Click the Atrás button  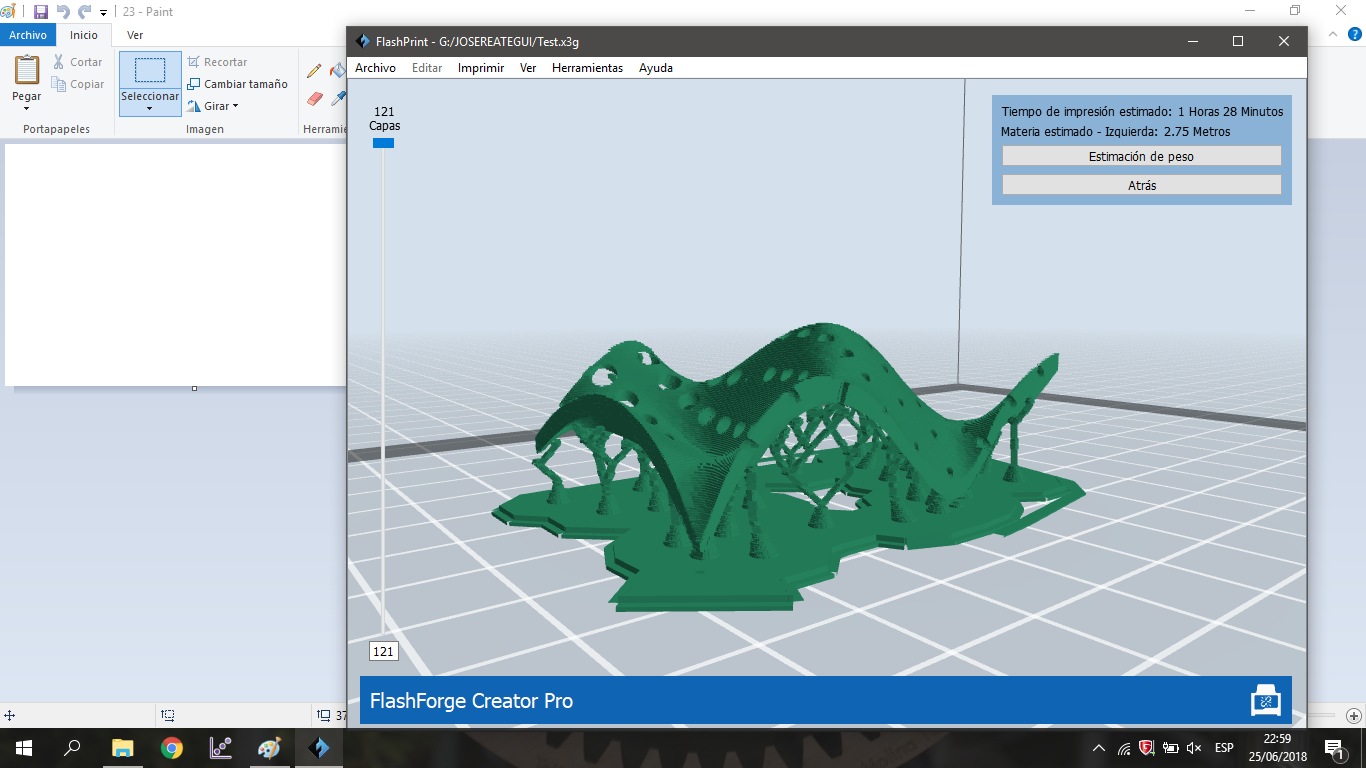click(1141, 185)
